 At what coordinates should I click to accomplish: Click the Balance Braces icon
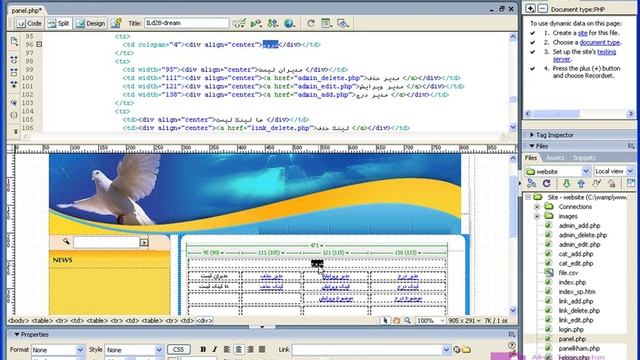point(14,115)
